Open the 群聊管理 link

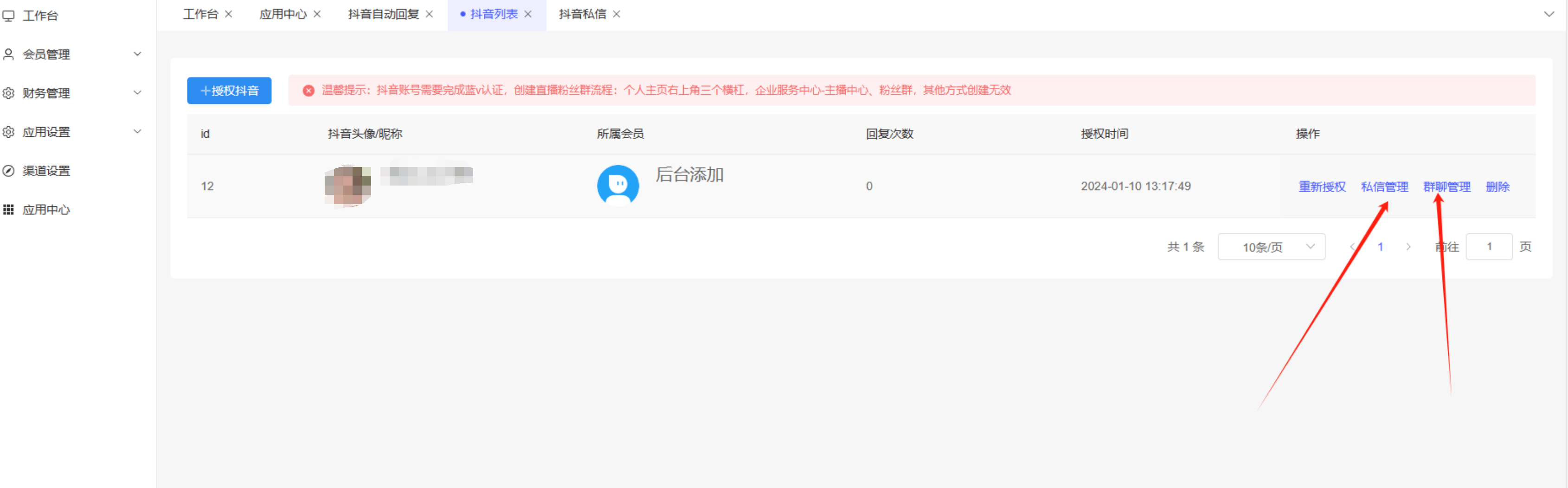pos(1446,187)
